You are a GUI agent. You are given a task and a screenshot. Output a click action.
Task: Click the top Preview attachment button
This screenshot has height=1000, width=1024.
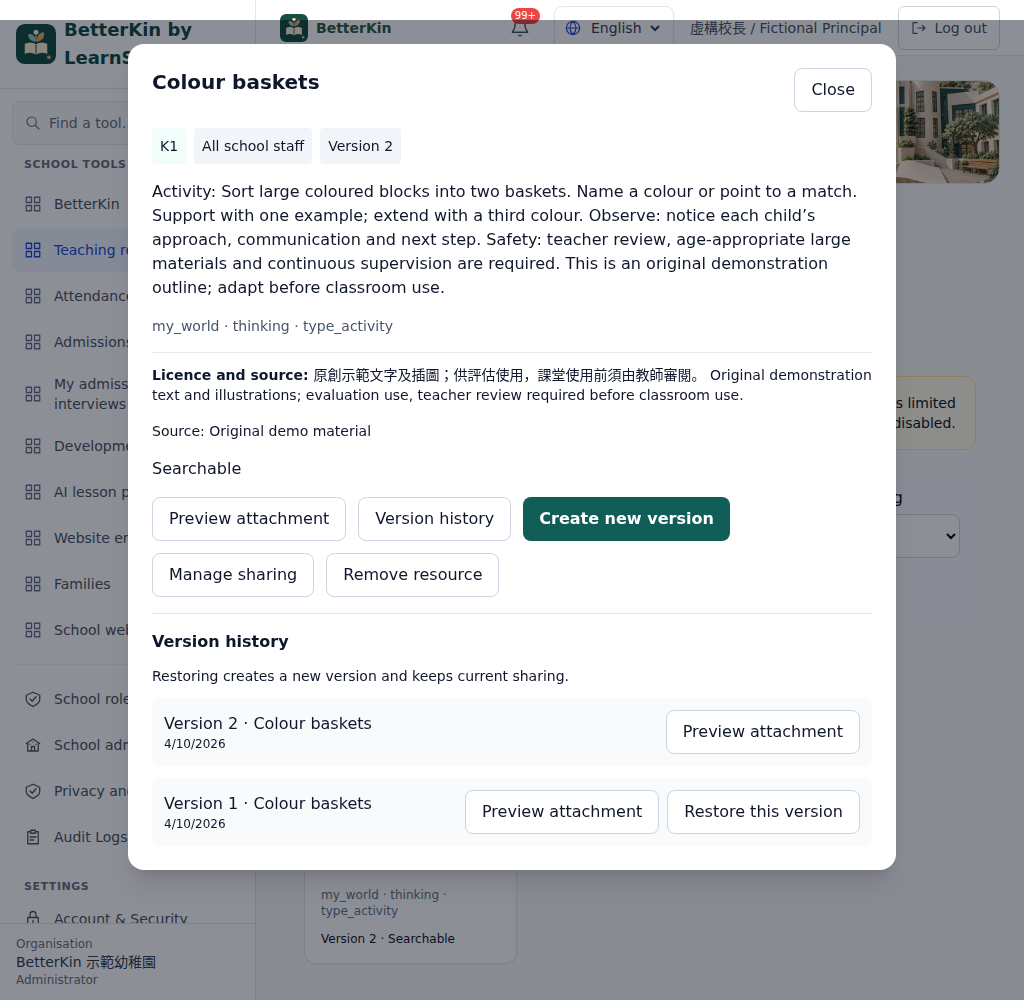(249, 519)
